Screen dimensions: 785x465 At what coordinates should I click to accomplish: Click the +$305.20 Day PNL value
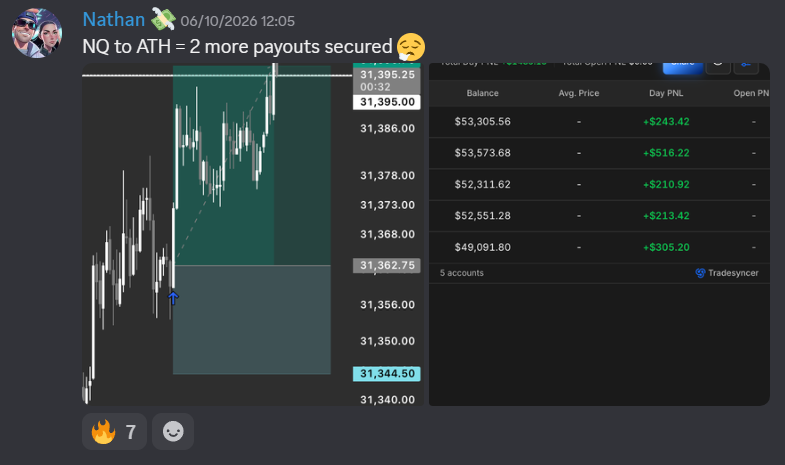tap(666, 247)
